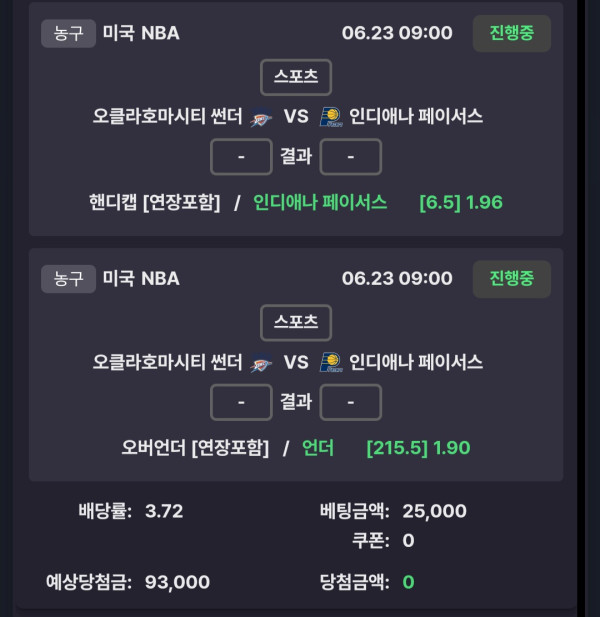
Task: Select the 농구 tag on the second bet card
Action: (x=68, y=279)
